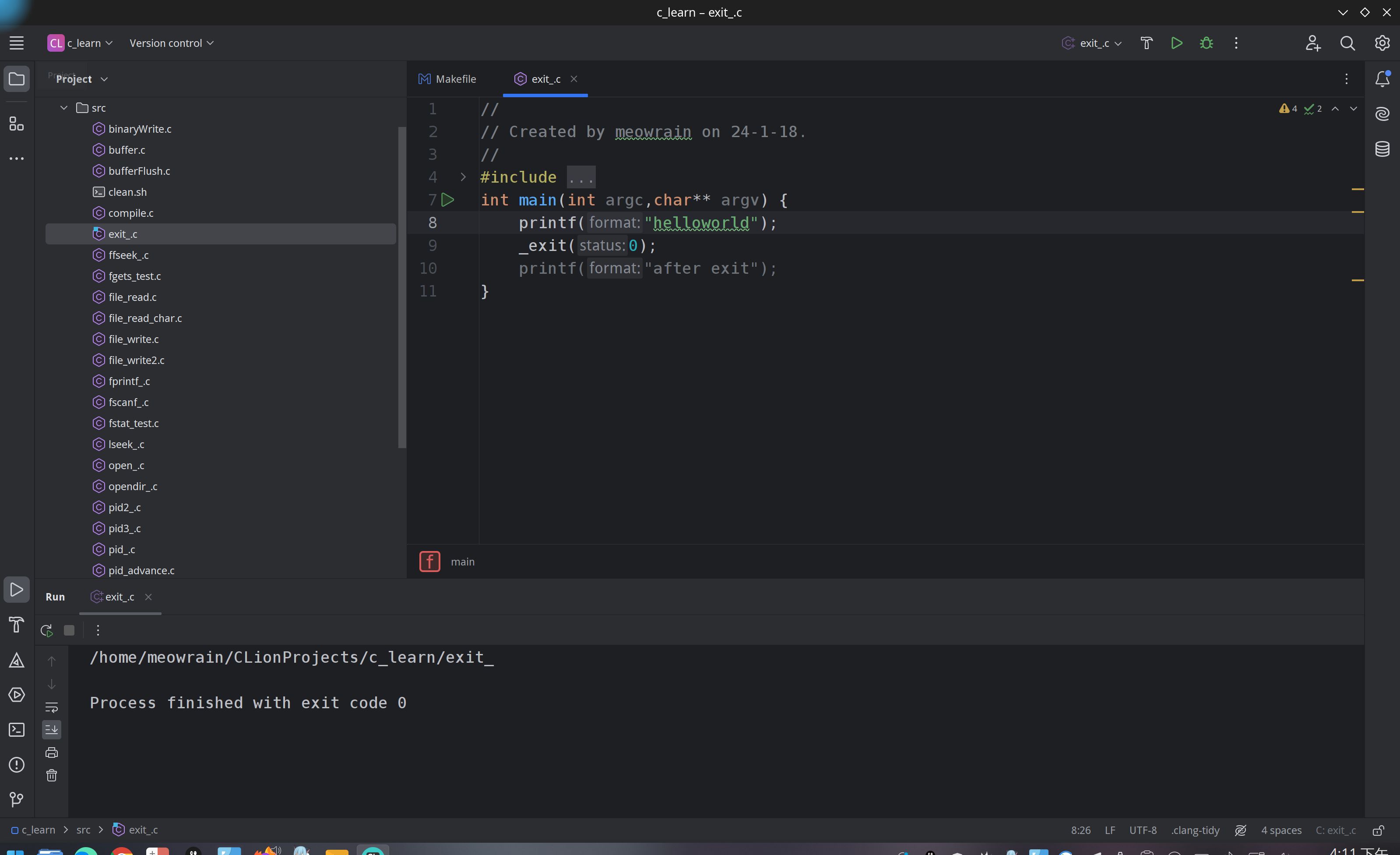Collapse the src folder tree
The image size is (1400, 855).
tap(63, 108)
